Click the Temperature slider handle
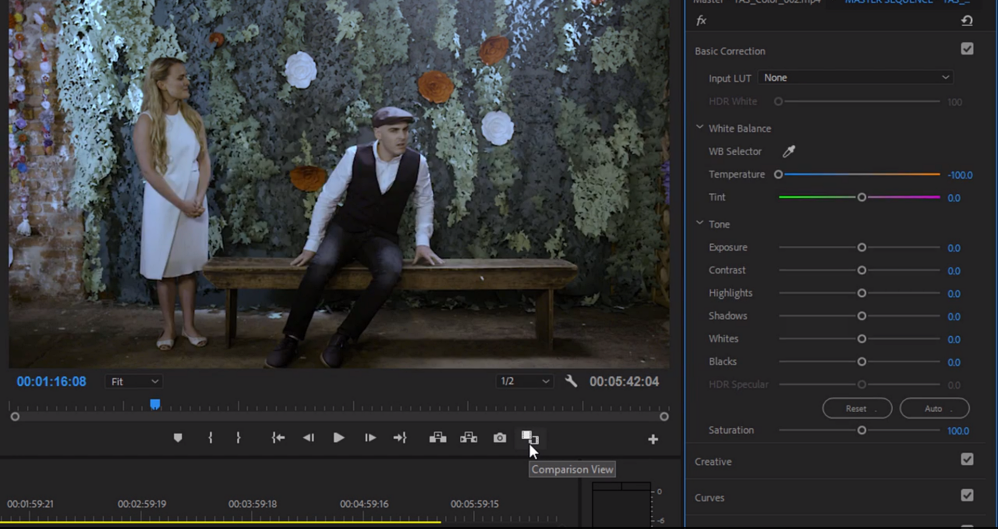 [x=778, y=174]
